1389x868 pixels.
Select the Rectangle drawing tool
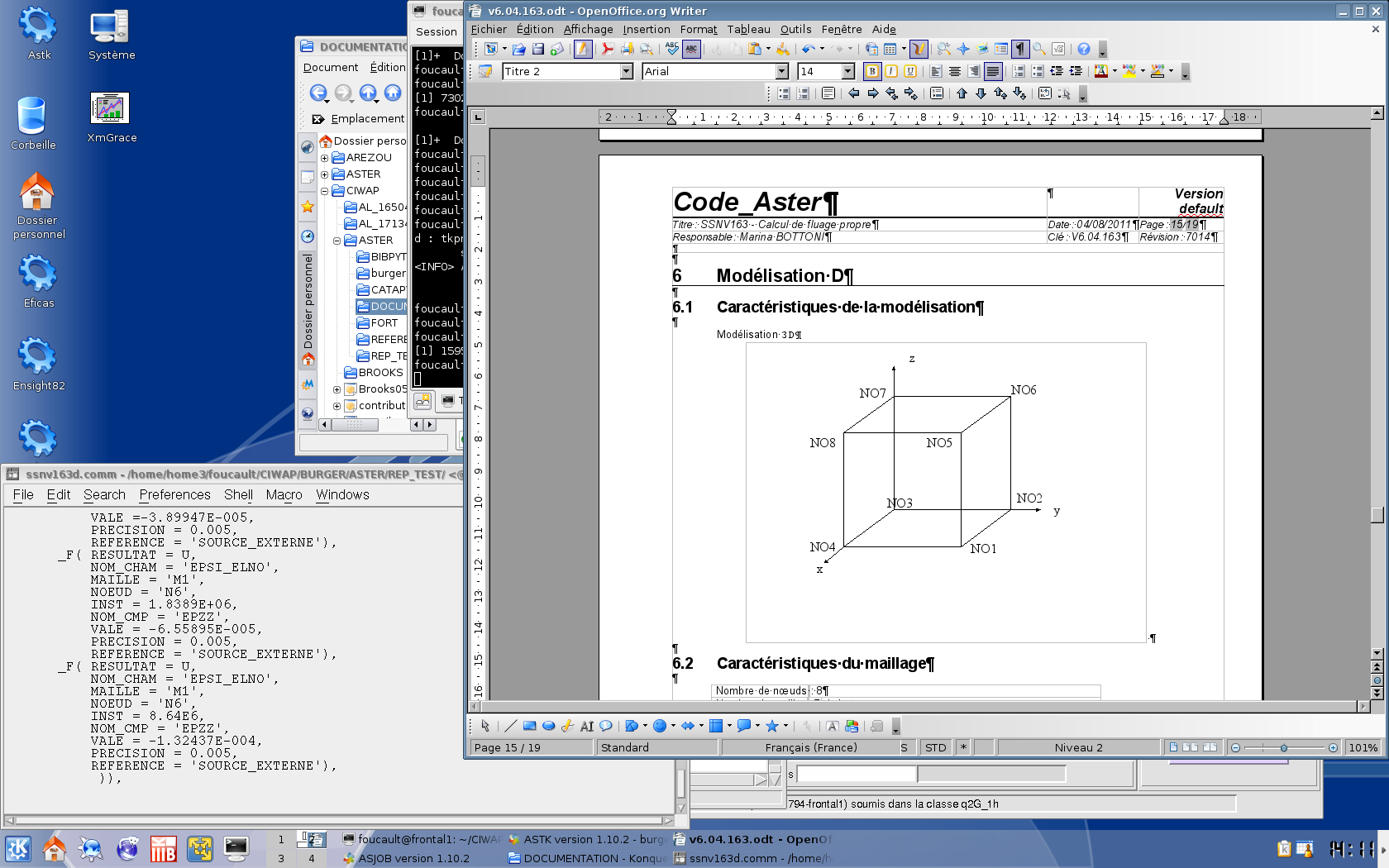tap(529, 727)
